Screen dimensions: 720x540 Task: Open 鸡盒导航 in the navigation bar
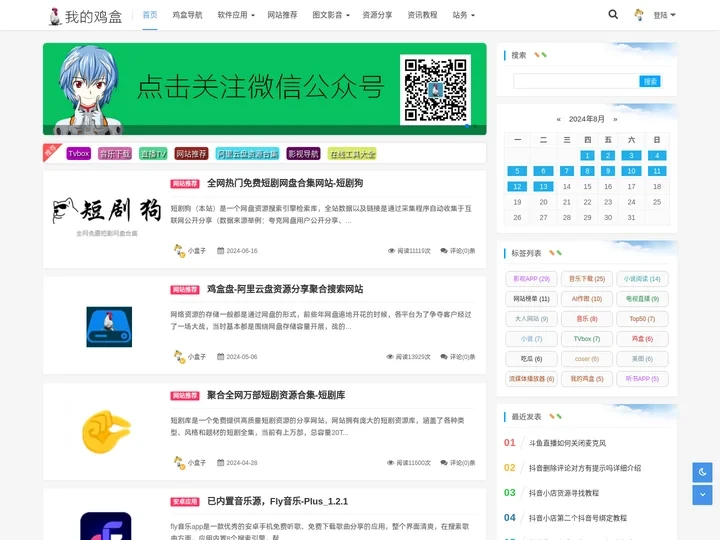187,15
